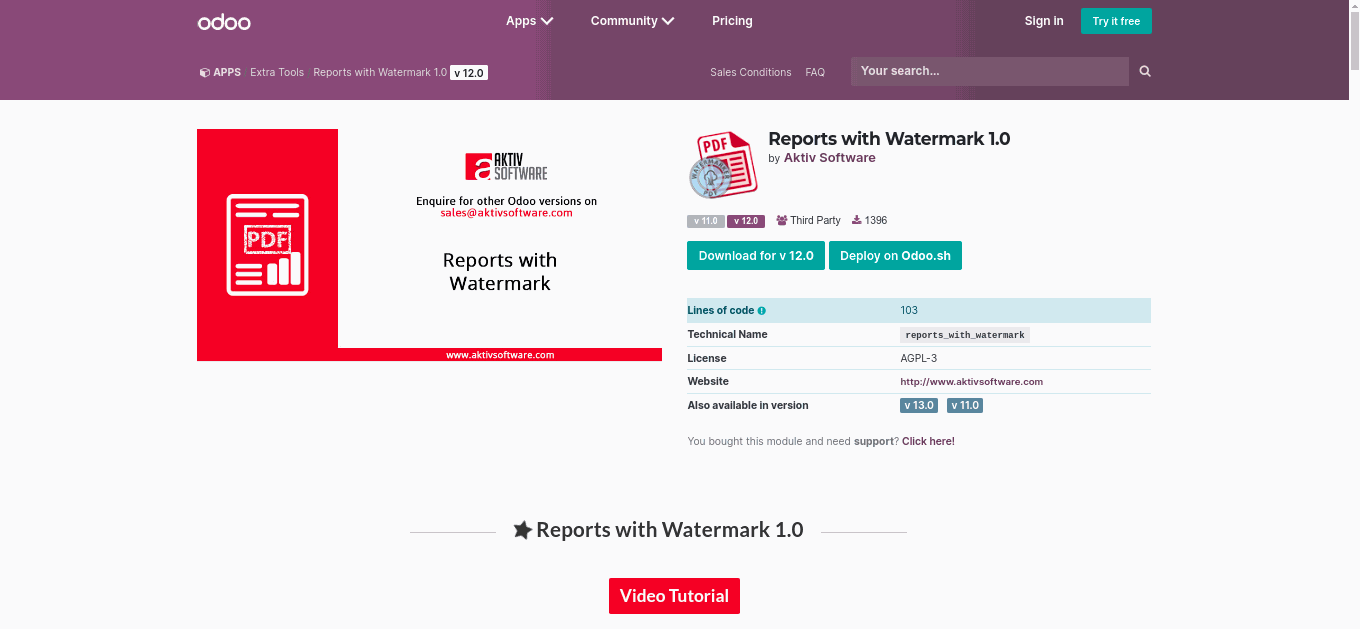Click the Reports with Watermark PDF module icon
Screen dimensions: 1360x629
coord(723,164)
